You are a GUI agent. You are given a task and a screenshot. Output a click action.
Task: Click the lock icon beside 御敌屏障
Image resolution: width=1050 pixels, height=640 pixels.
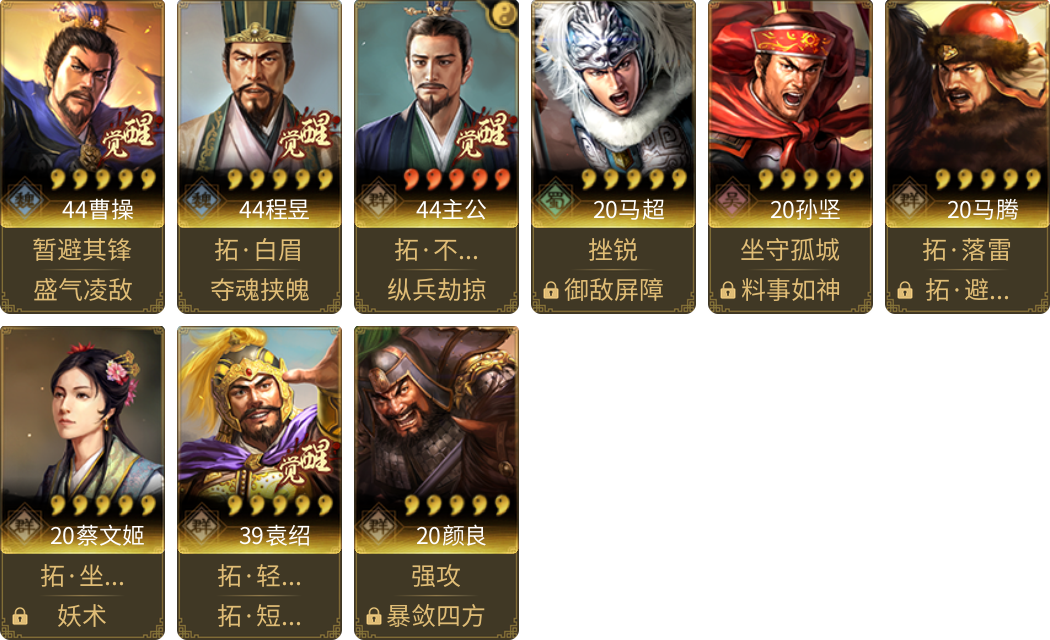pos(551,290)
